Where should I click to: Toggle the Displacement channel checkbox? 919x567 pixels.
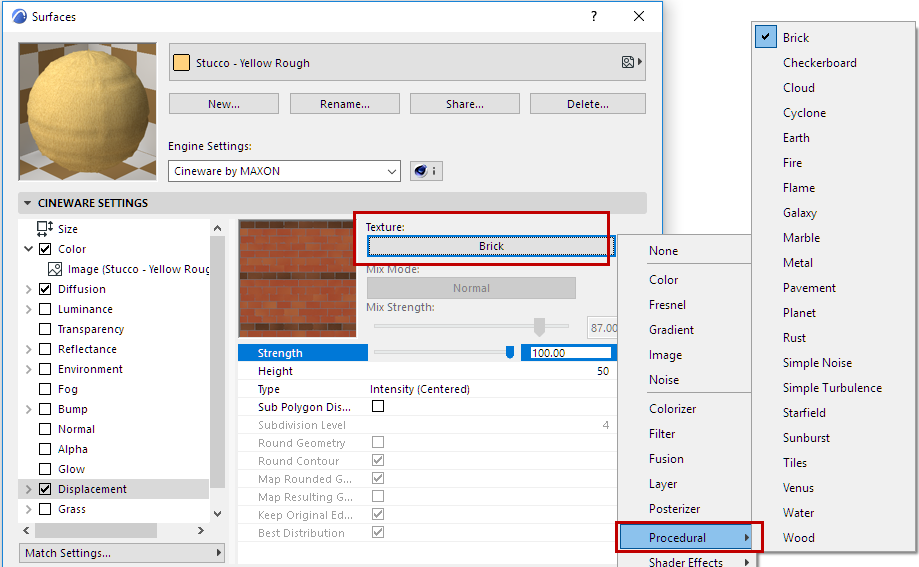(x=45, y=488)
